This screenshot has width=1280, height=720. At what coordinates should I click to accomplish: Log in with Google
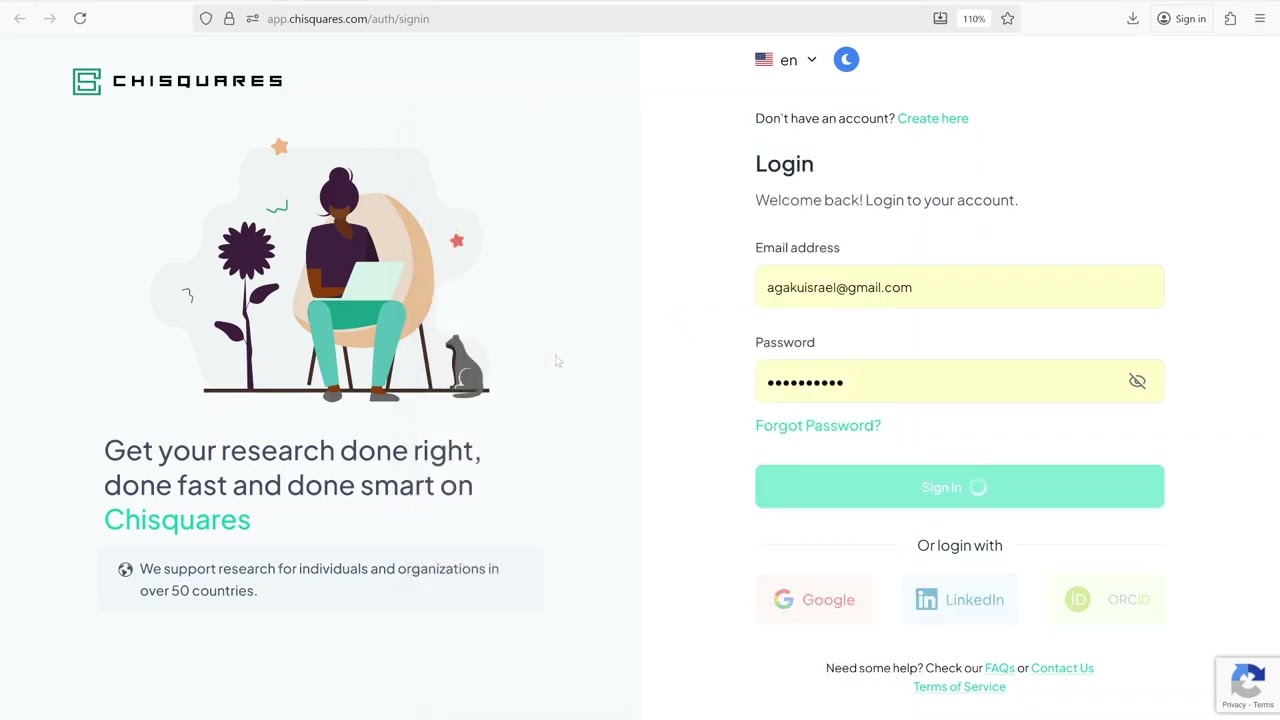(814, 599)
